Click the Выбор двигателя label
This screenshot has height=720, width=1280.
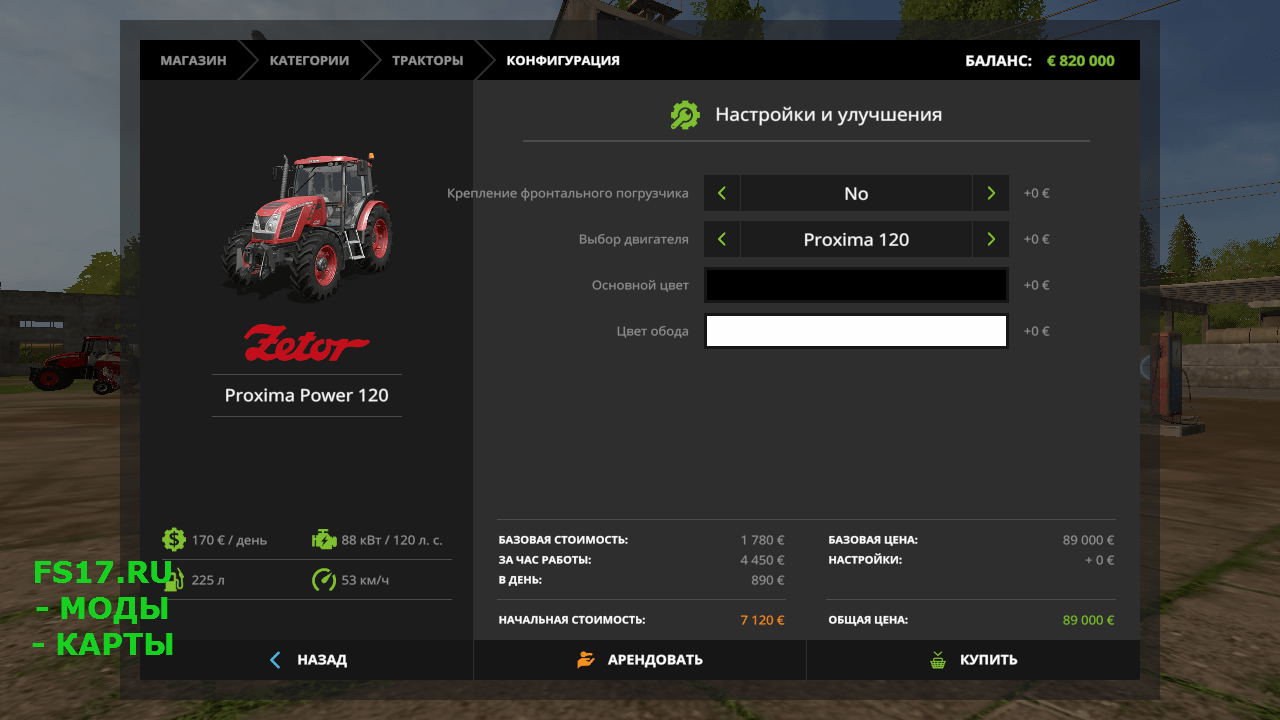tap(634, 239)
